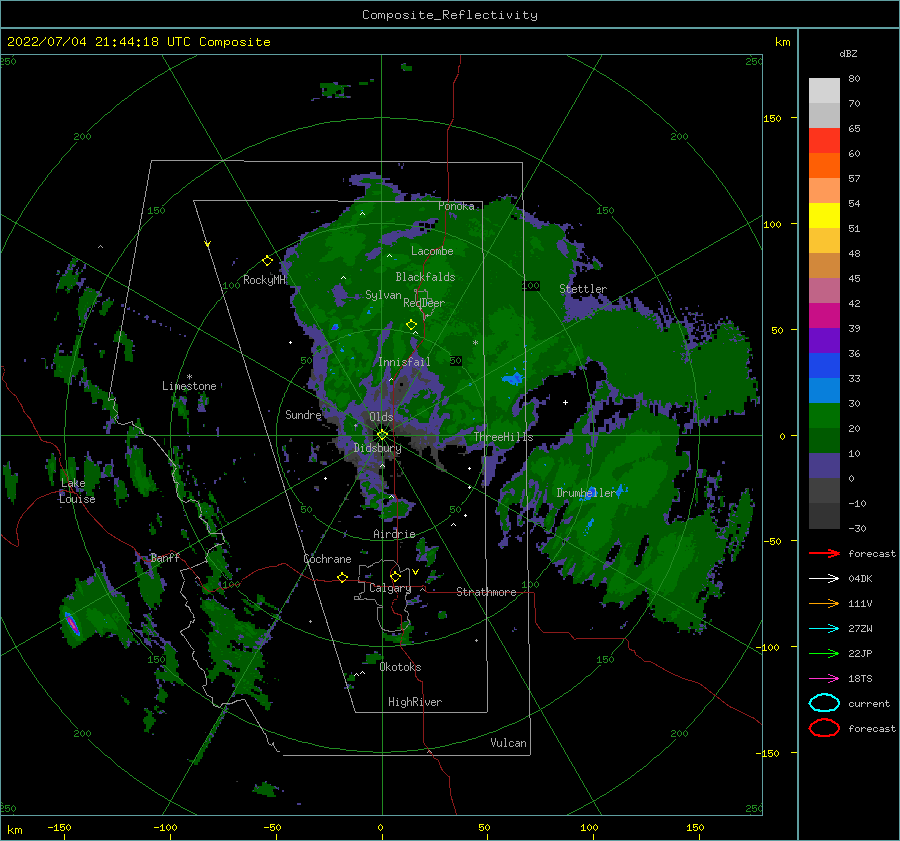This screenshot has width=900, height=841.
Task: Click the cyan 27ZW arrow icon
Action: tap(824, 629)
